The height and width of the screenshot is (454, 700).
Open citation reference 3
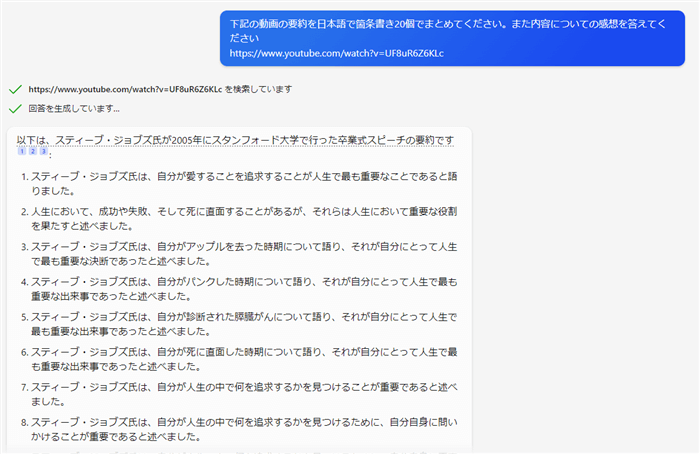pos(43,151)
